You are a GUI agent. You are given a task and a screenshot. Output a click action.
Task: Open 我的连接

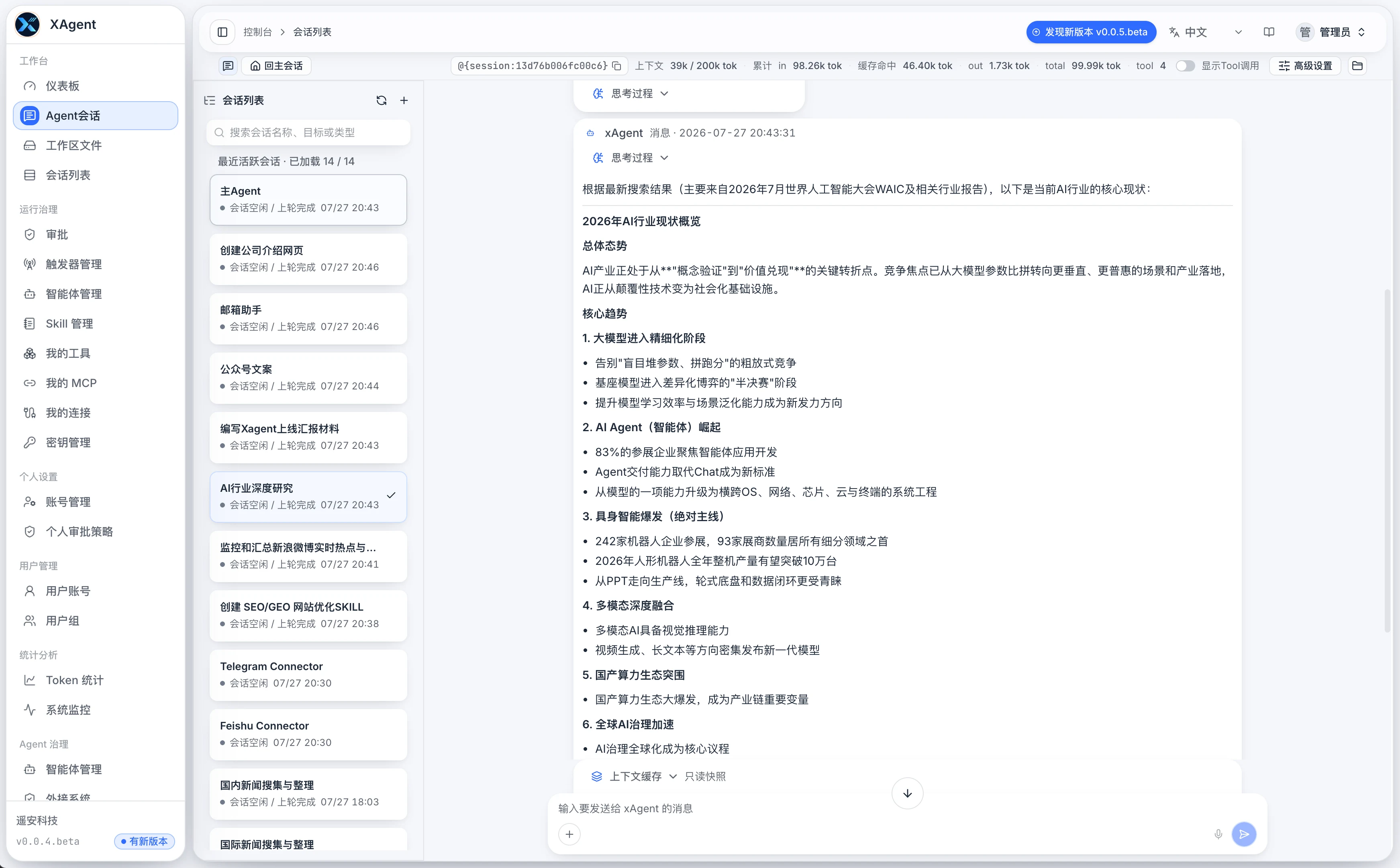(x=95, y=413)
